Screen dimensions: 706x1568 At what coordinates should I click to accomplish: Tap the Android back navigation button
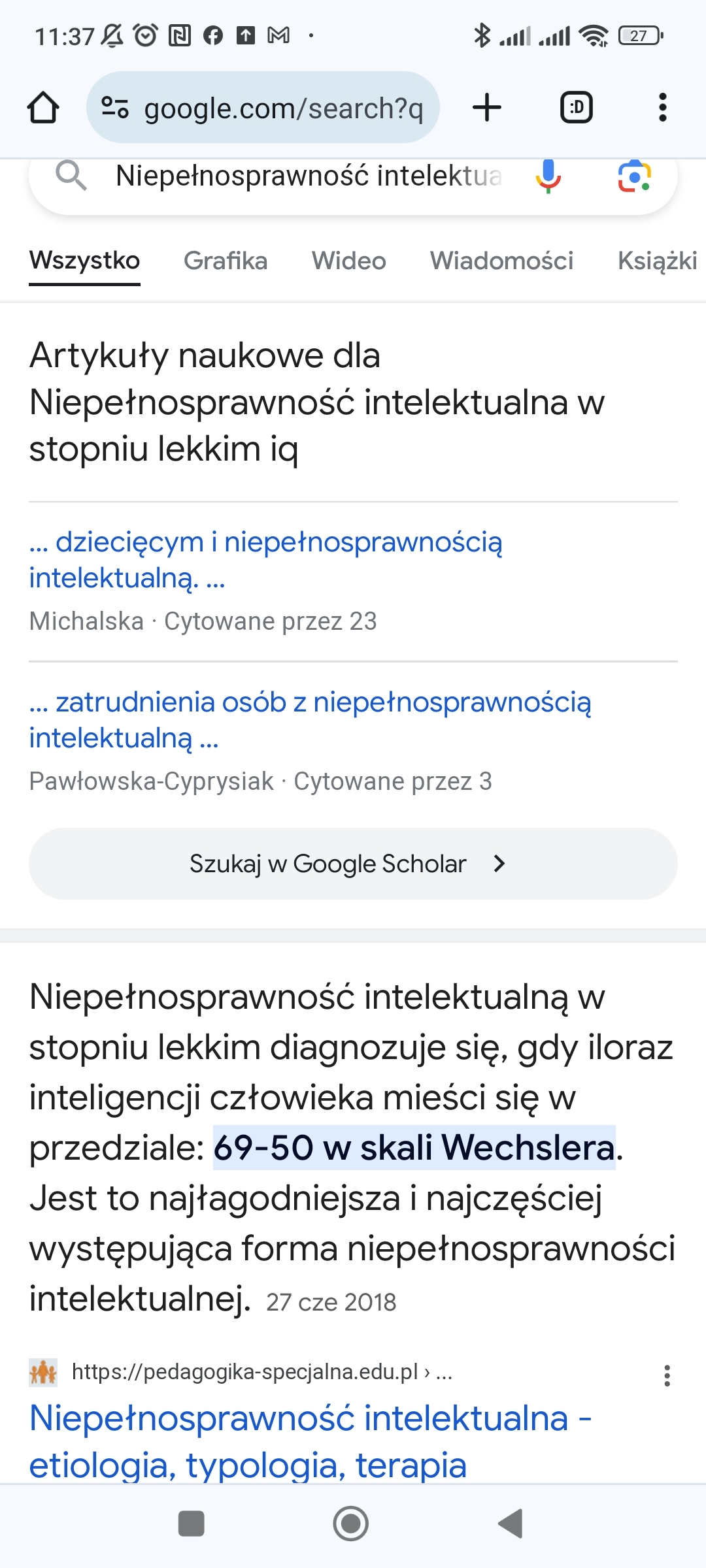pos(511,1524)
